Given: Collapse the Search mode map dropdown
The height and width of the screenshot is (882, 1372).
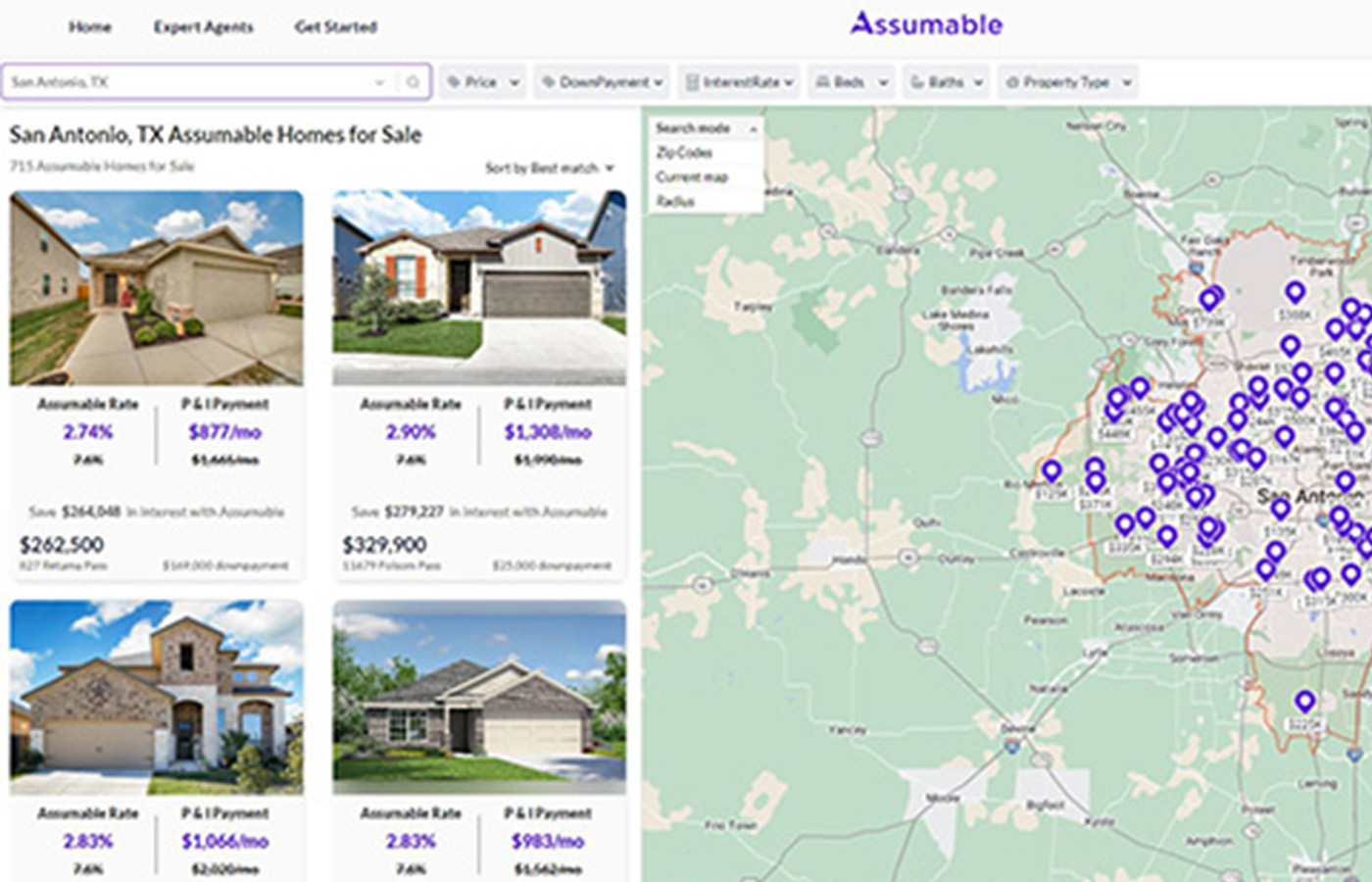Looking at the screenshot, I should click(706, 128).
